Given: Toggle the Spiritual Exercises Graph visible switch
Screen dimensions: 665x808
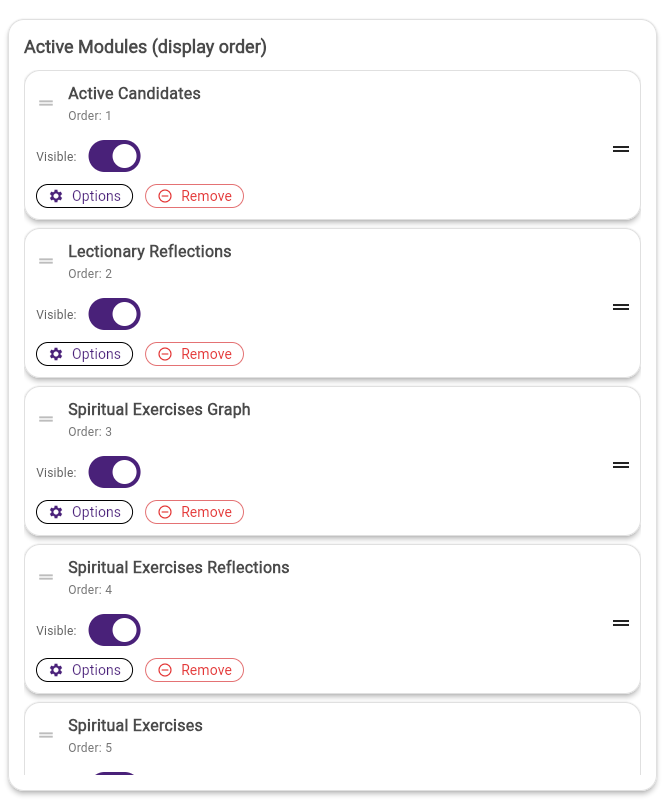Looking at the screenshot, I should [x=114, y=472].
